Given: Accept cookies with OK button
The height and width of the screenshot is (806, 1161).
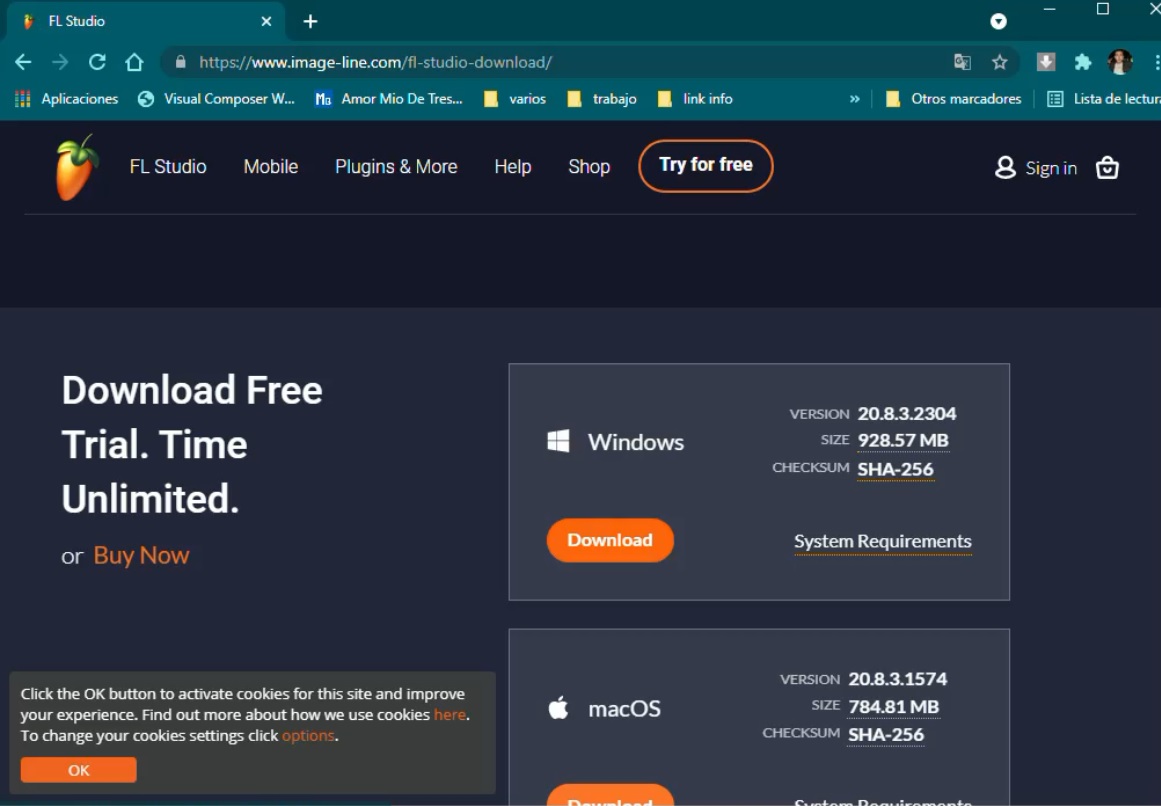Looking at the screenshot, I should (78, 770).
